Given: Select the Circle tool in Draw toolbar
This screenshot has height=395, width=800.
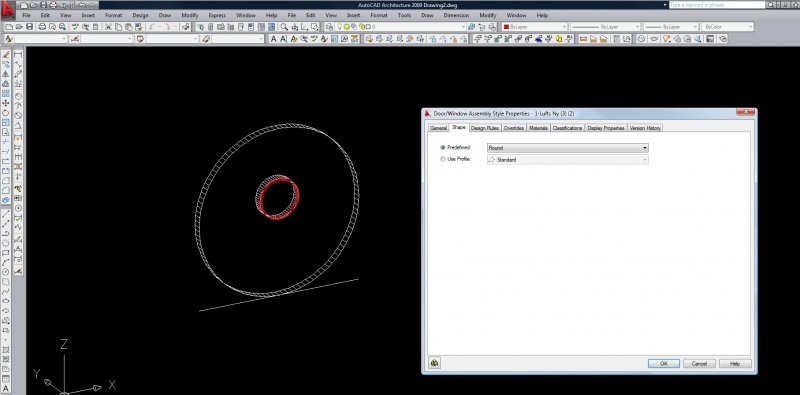Looking at the screenshot, I should coord(6,271).
